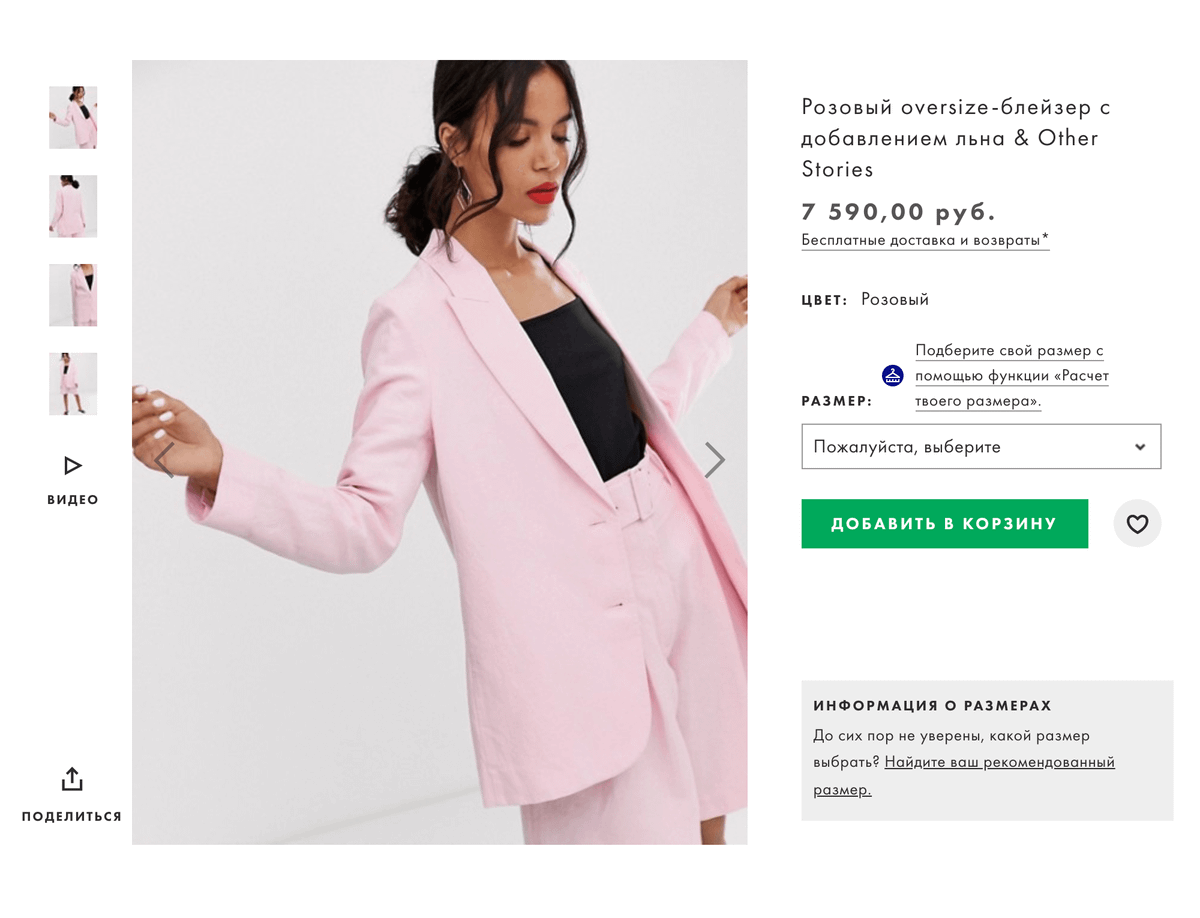1200x918 pixels.
Task: Open the 'Расчет твоего размера' size helper link
Action: [1011, 376]
